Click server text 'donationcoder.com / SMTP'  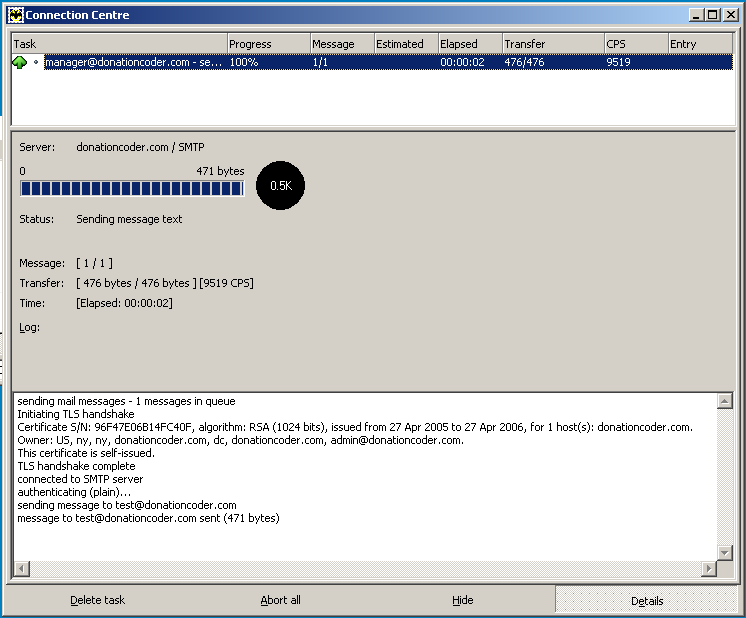click(140, 147)
